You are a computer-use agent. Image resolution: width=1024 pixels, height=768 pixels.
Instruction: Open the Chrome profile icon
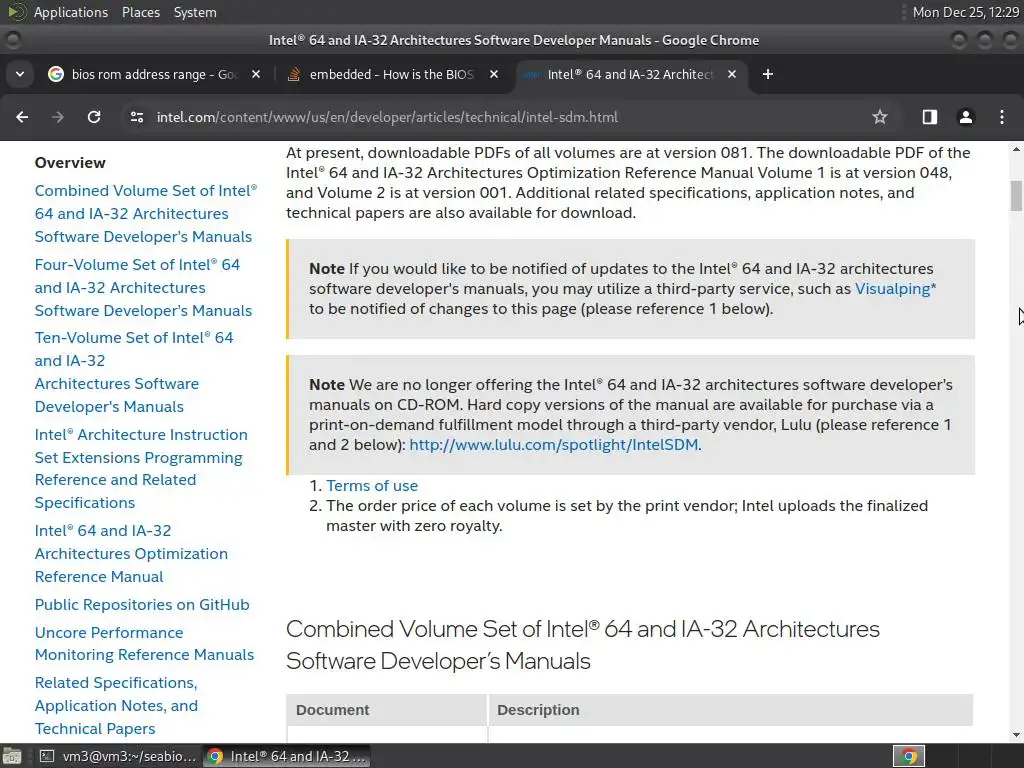coord(966,117)
